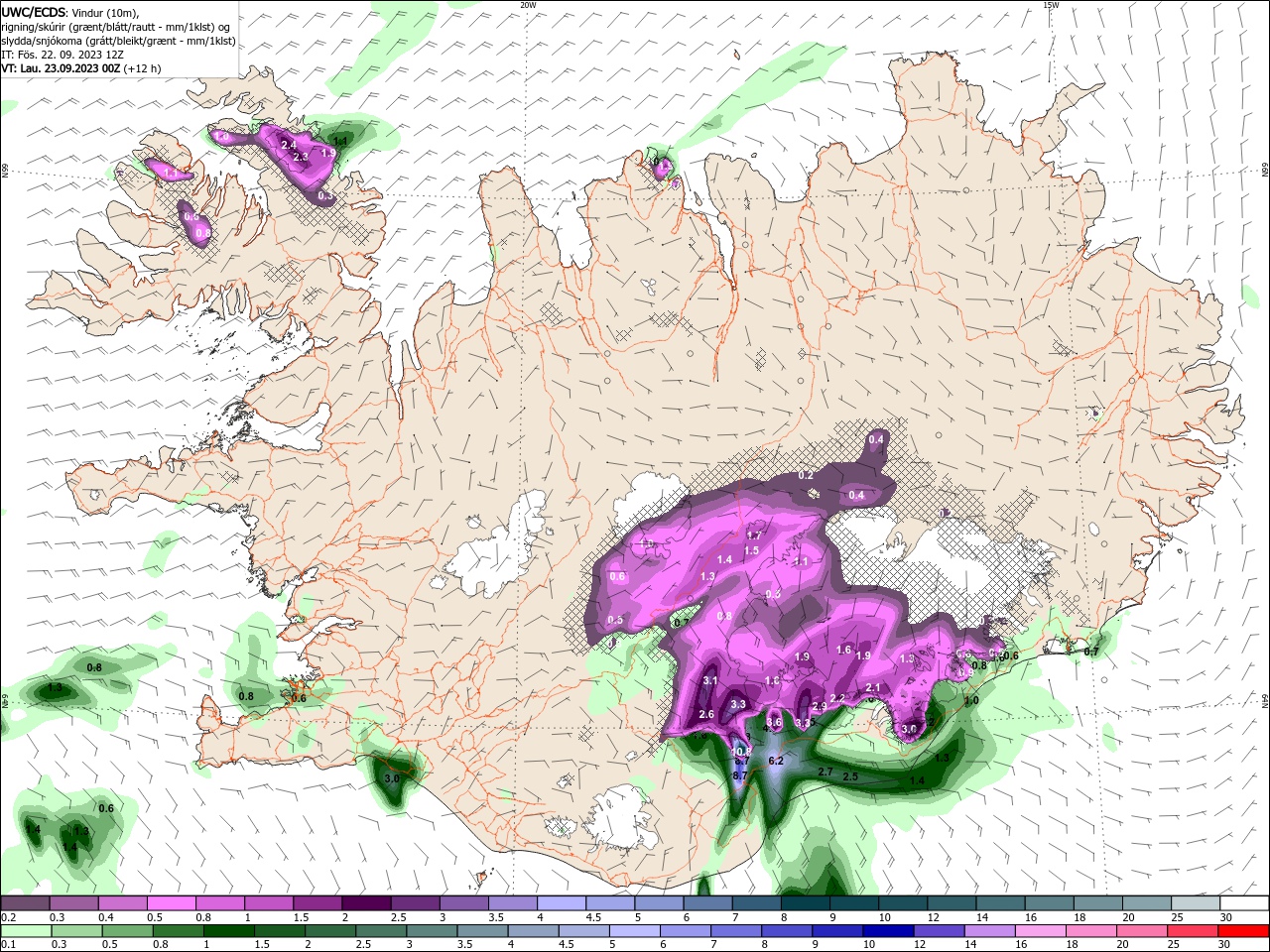This screenshot has height=952, width=1270.
Task: Click the '1.6' map value
Action: click(x=844, y=651)
